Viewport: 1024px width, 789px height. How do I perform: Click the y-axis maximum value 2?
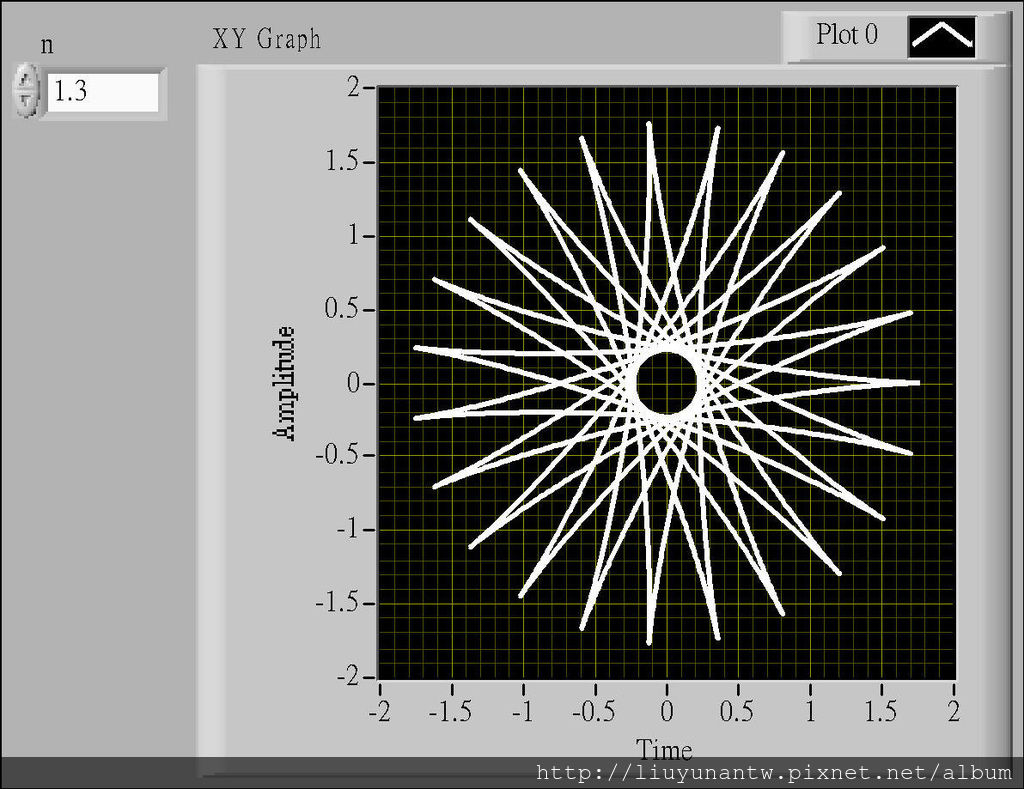[354, 86]
